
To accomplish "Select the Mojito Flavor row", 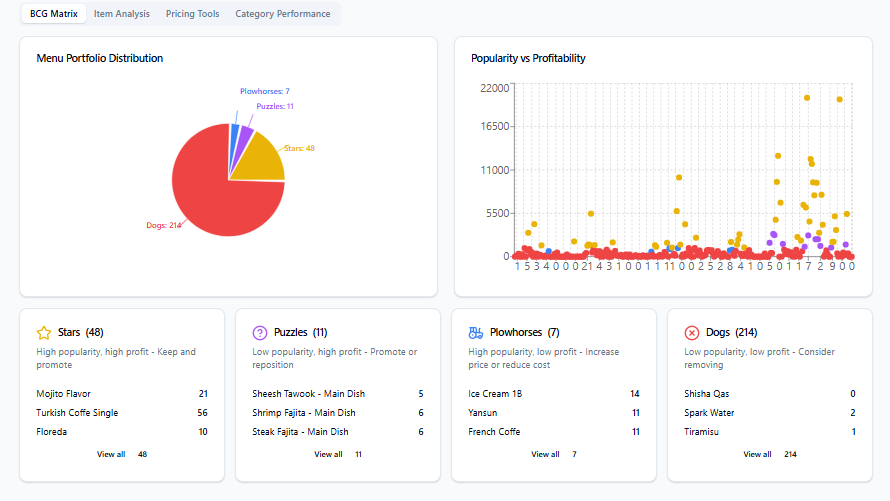I will click(121, 394).
